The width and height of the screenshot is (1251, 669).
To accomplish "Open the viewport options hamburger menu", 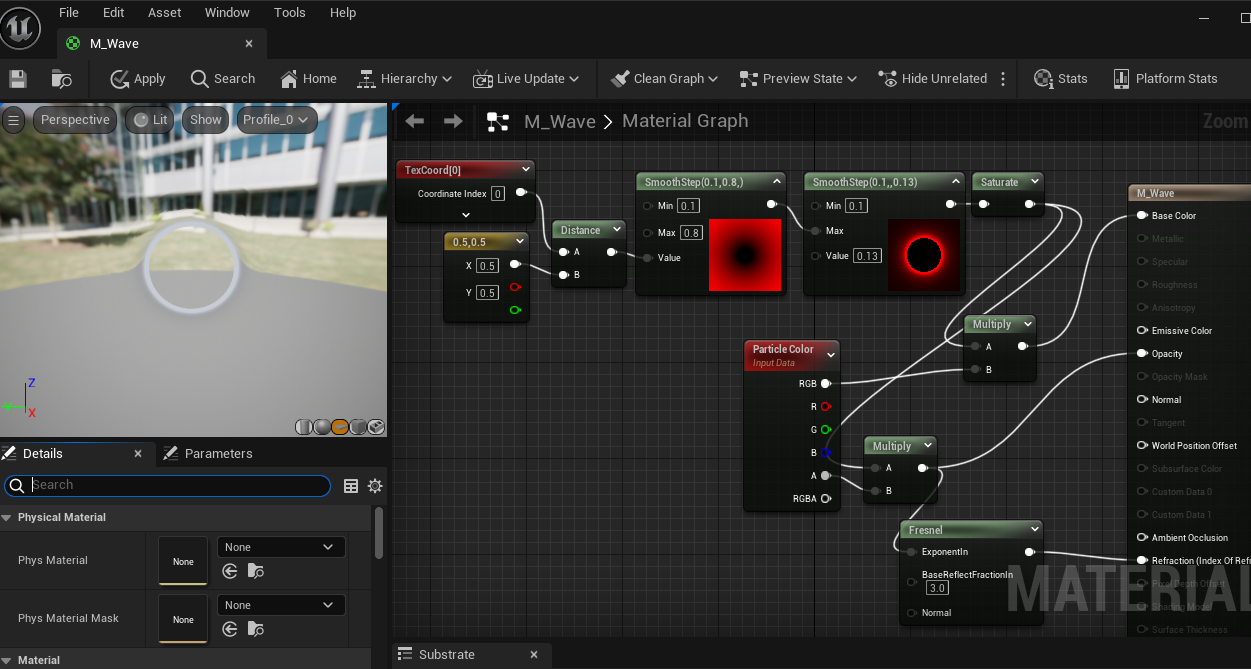I will tap(13, 120).
